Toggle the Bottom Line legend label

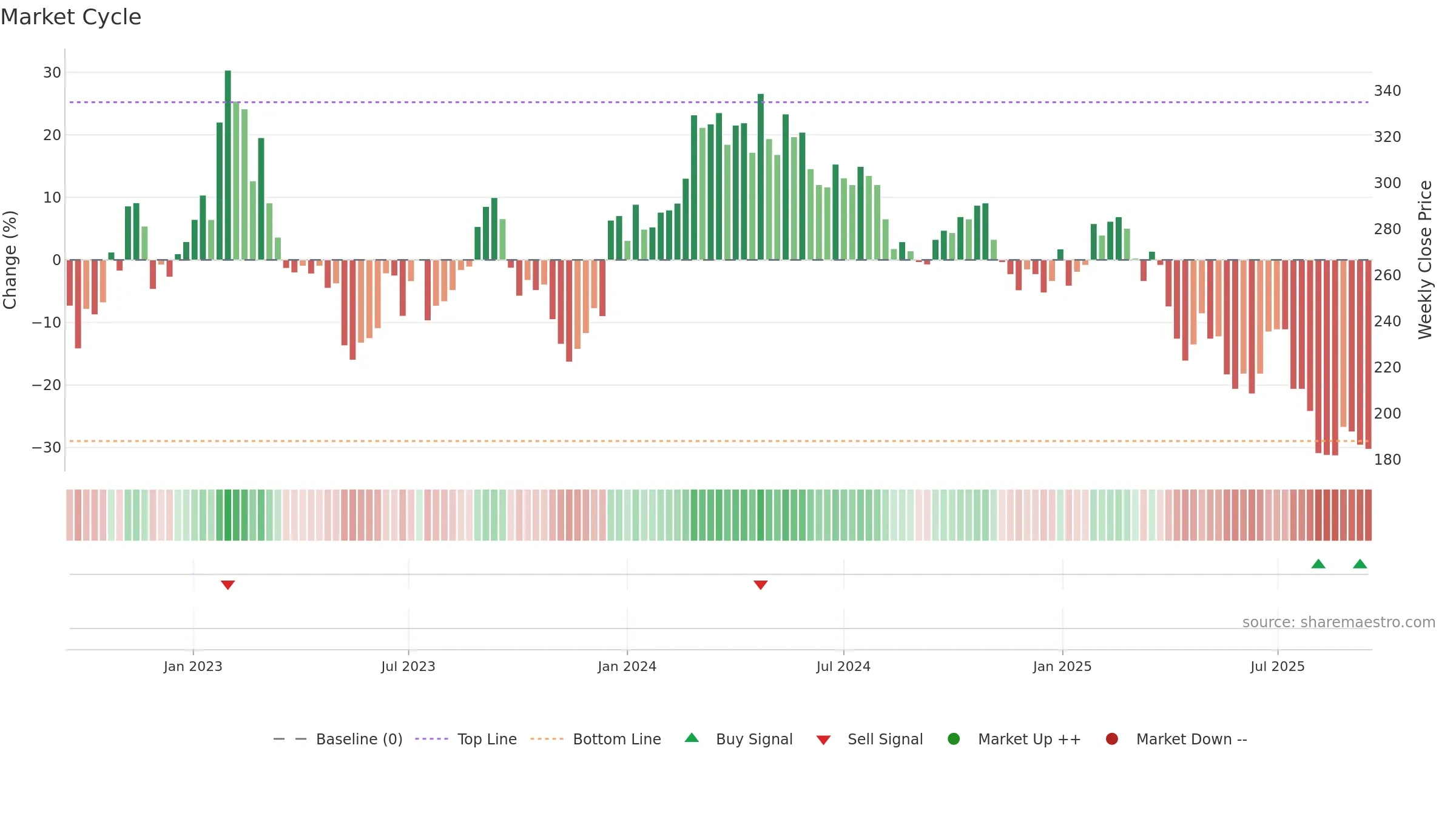coord(617,739)
